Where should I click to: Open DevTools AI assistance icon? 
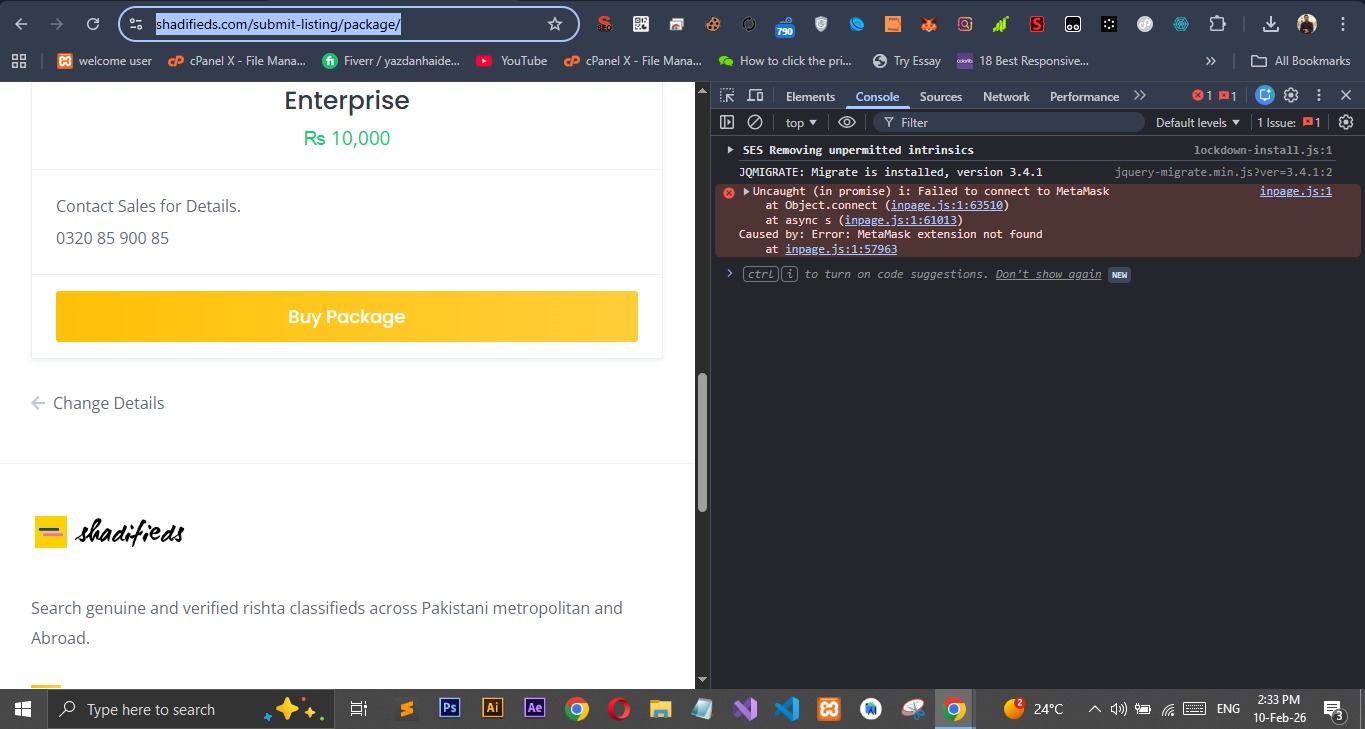(1265, 96)
